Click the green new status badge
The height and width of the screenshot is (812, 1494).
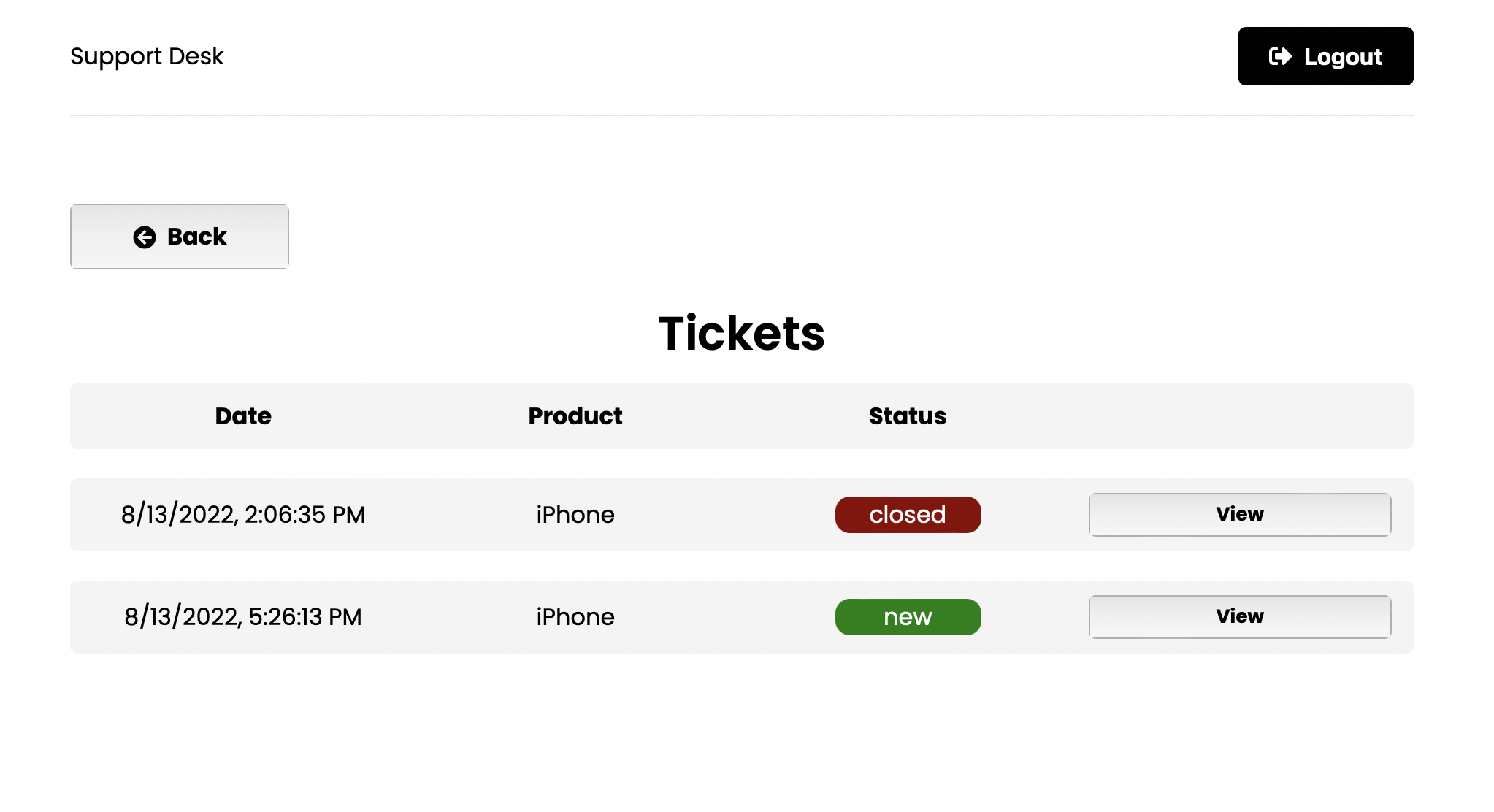click(908, 617)
